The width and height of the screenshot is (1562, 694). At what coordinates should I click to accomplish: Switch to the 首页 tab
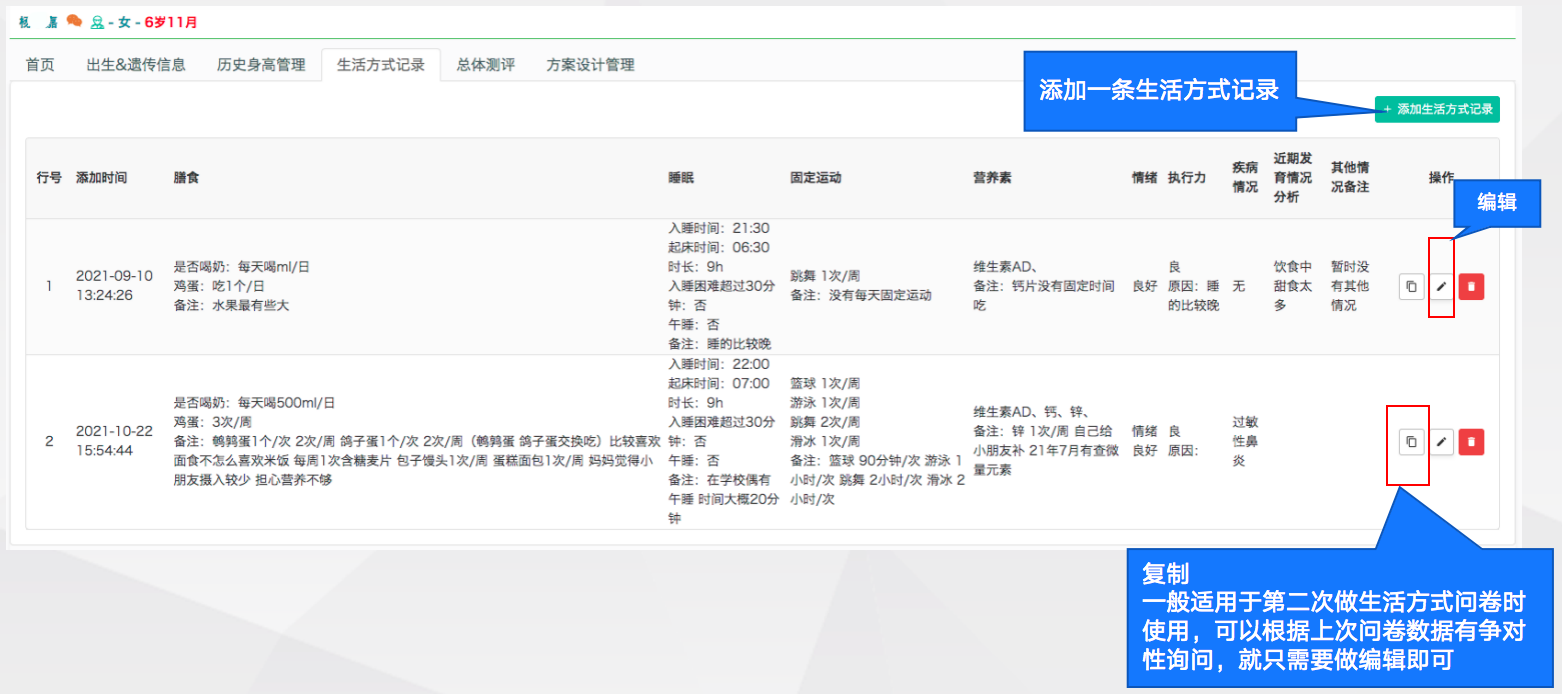coord(40,65)
